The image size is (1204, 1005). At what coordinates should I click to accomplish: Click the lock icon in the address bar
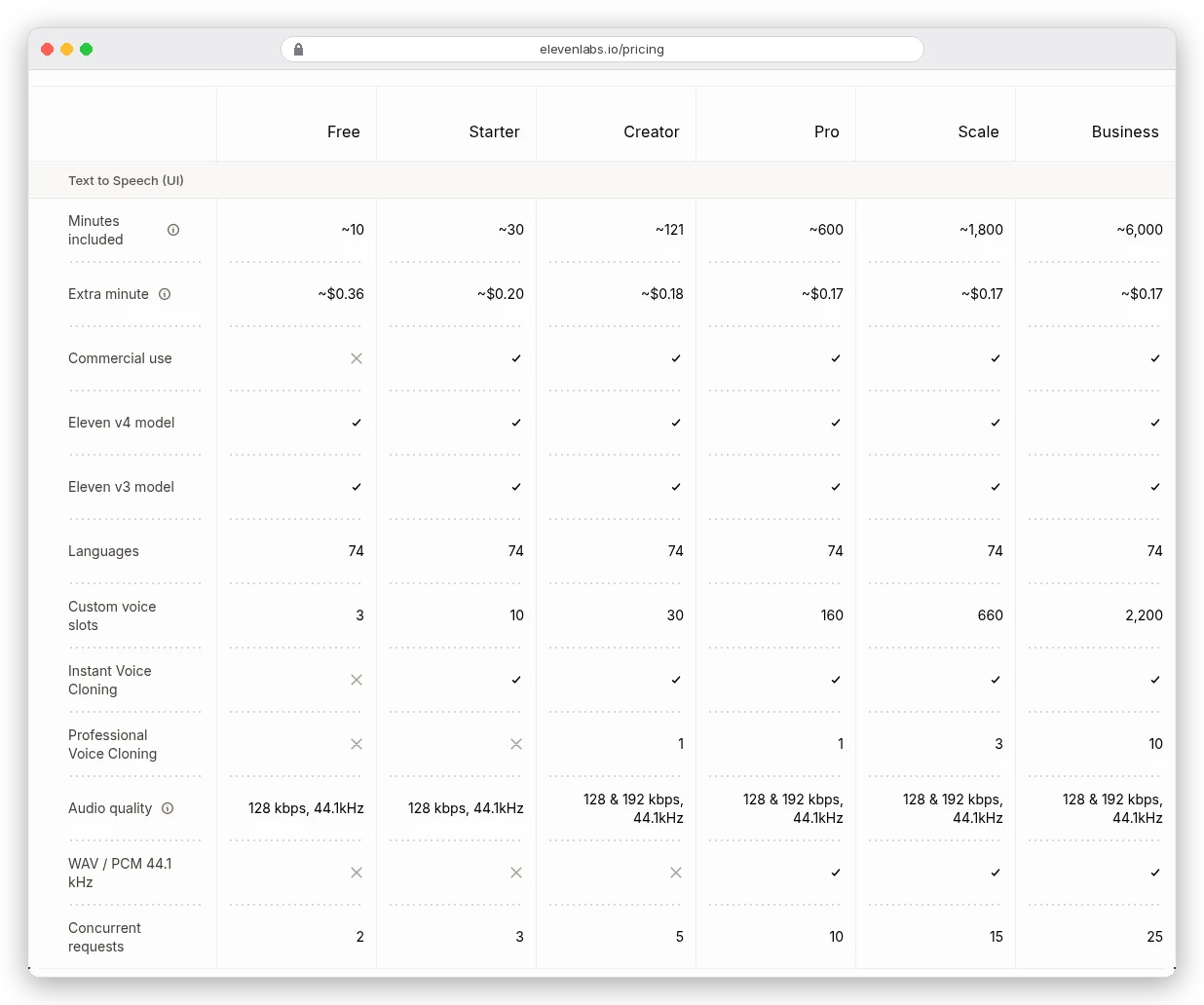299,49
